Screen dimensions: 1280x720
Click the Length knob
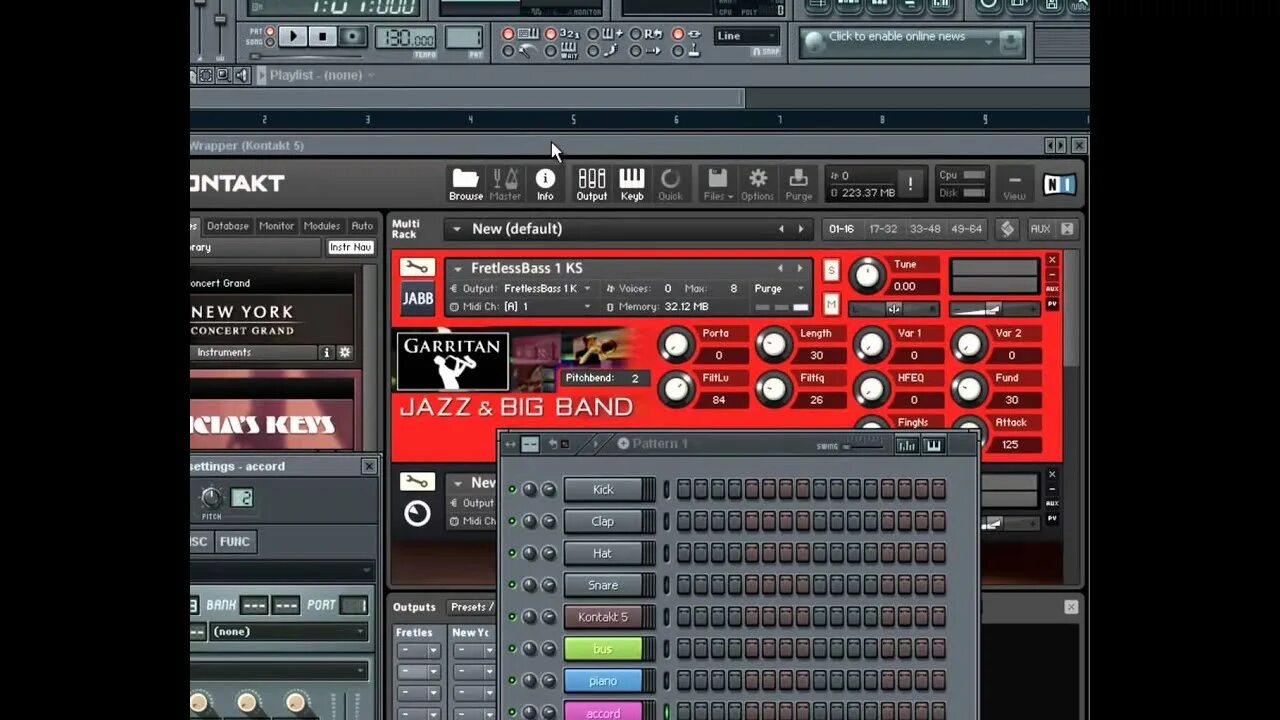(x=774, y=345)
